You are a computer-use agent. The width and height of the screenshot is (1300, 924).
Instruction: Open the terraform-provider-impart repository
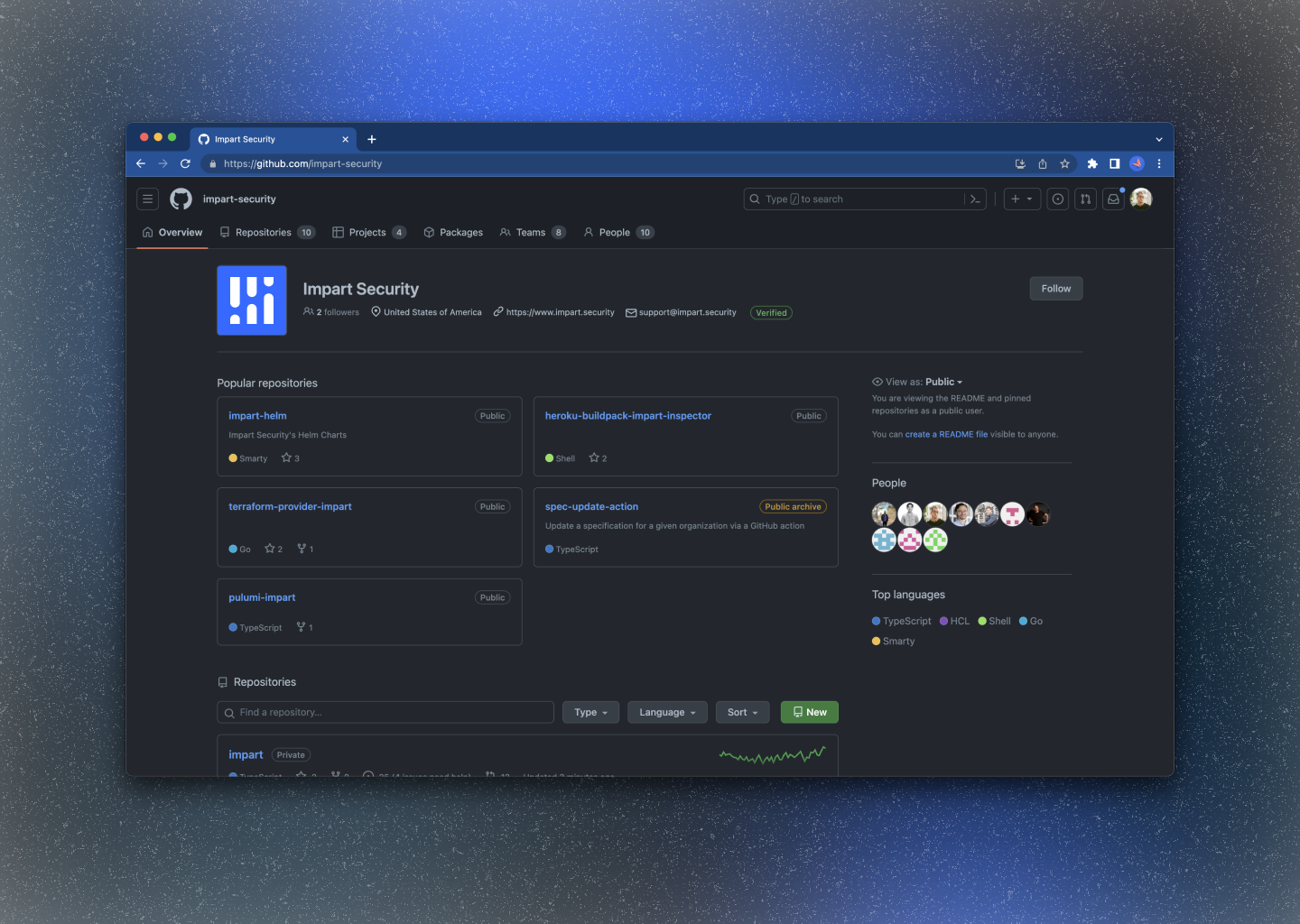point(290,507)
